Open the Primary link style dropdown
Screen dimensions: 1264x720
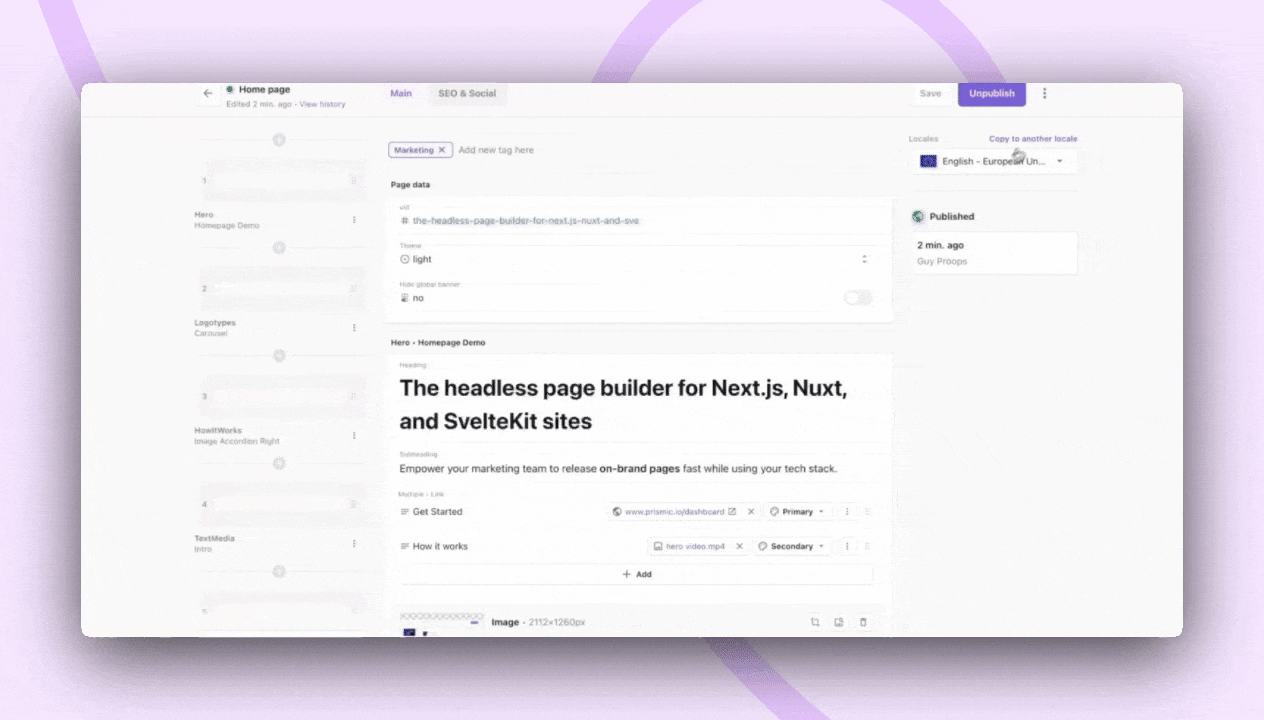799,511
